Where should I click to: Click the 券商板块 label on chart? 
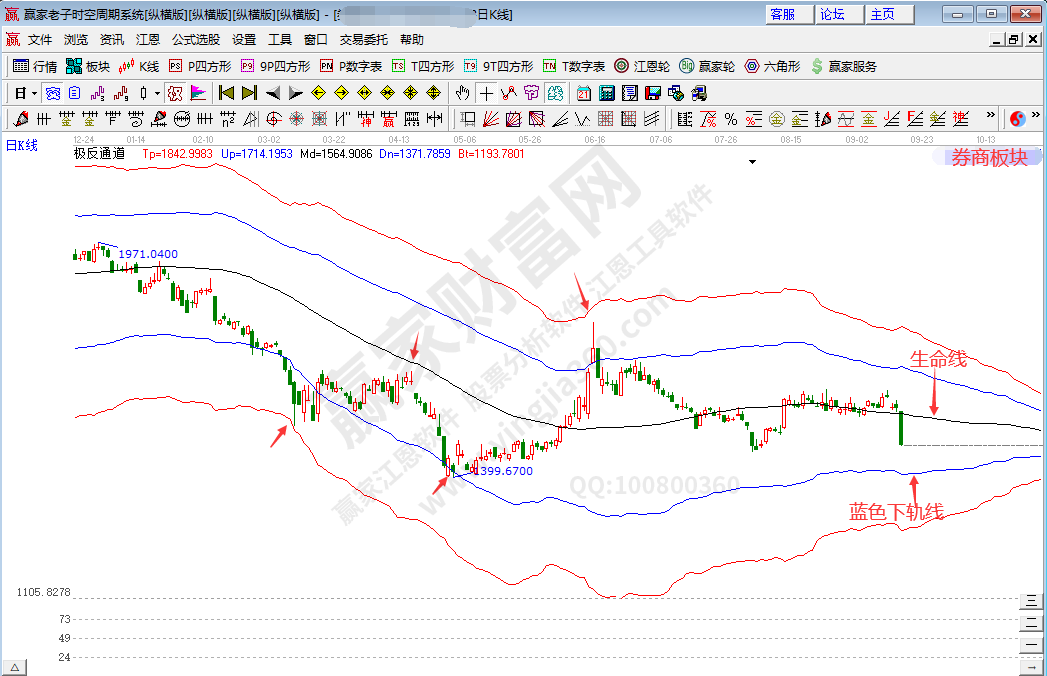click(x=988, y=157)
